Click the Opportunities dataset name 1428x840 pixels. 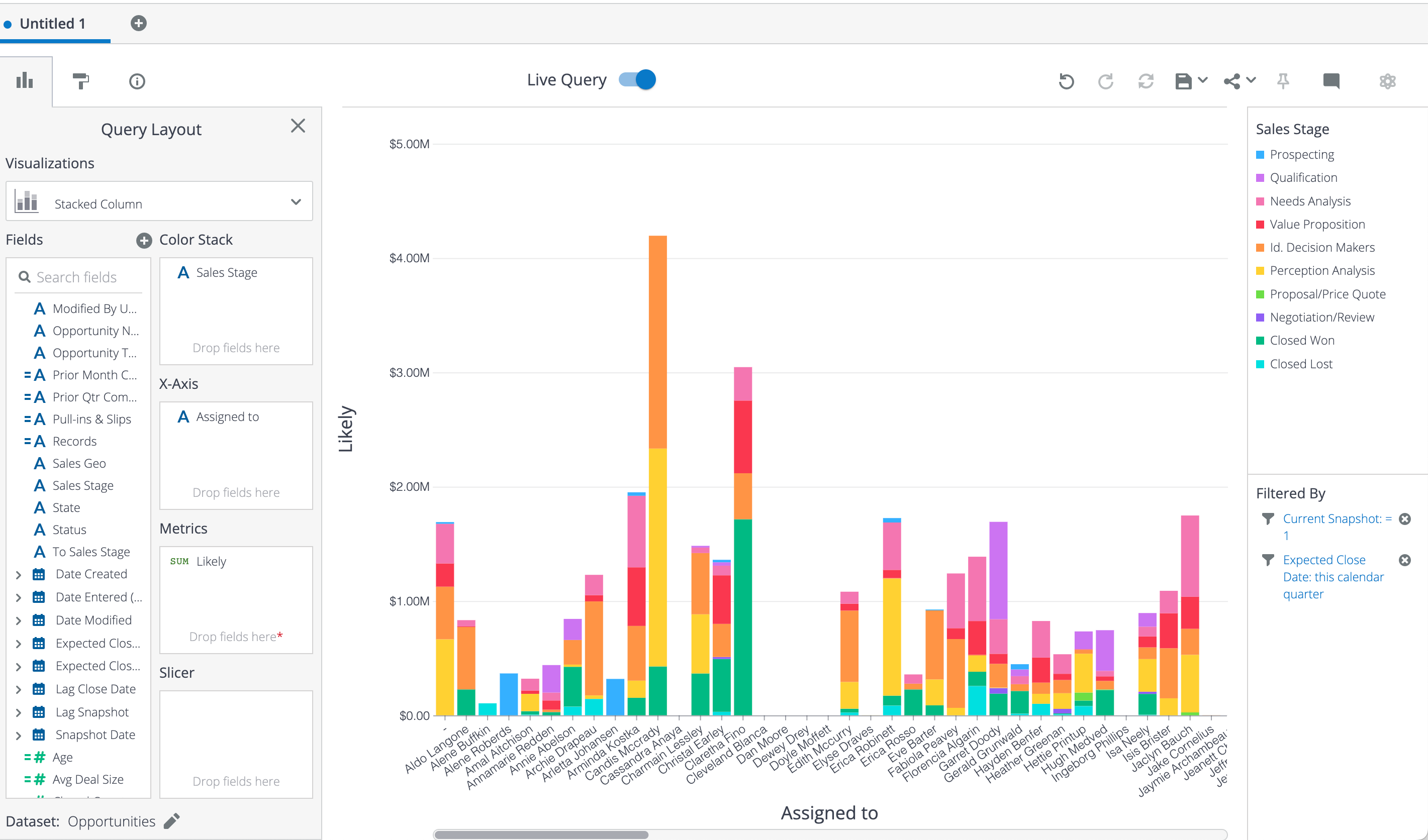[x=112, y=821]
